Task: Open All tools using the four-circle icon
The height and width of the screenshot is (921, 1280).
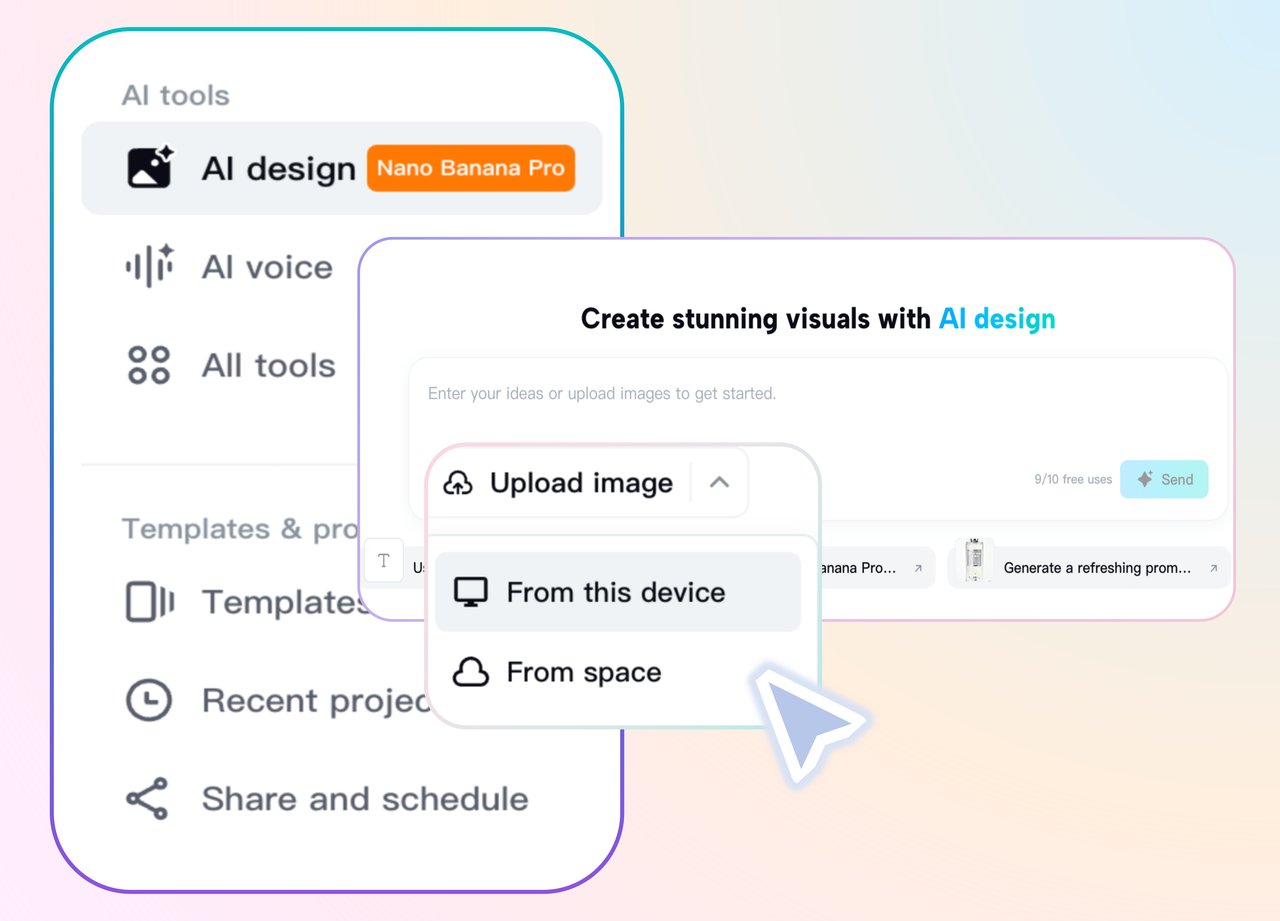Action: [x=149, y=365]
